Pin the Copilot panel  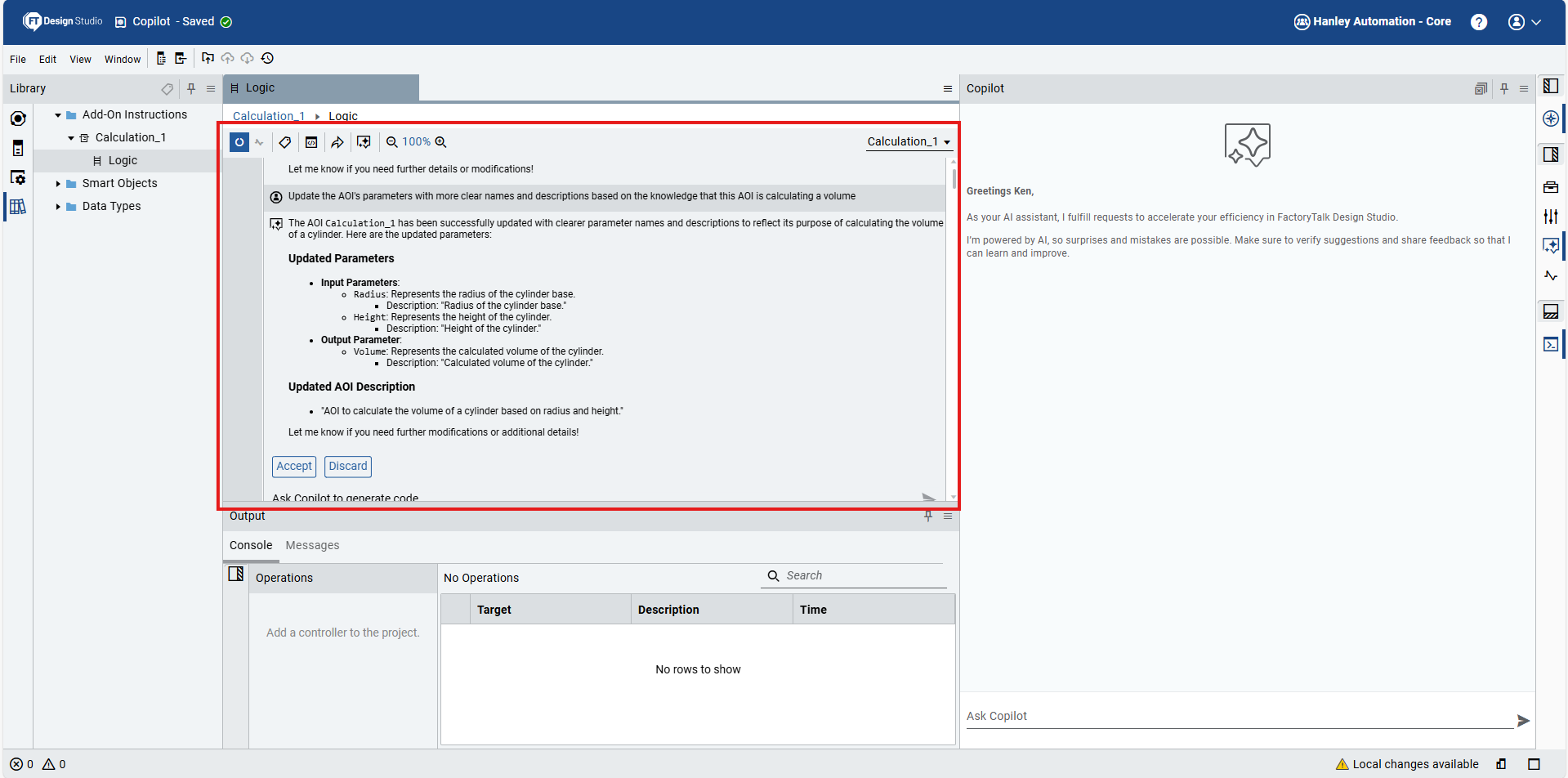pyautogui.click(x=1504, y=88)
